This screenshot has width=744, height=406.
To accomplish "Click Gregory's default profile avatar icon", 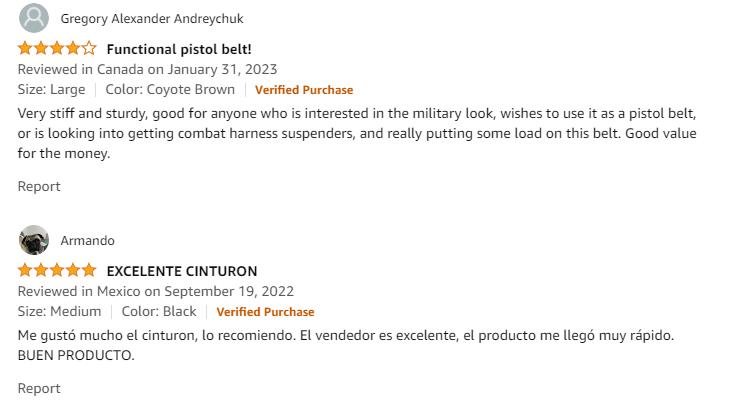I will point(33,18).
